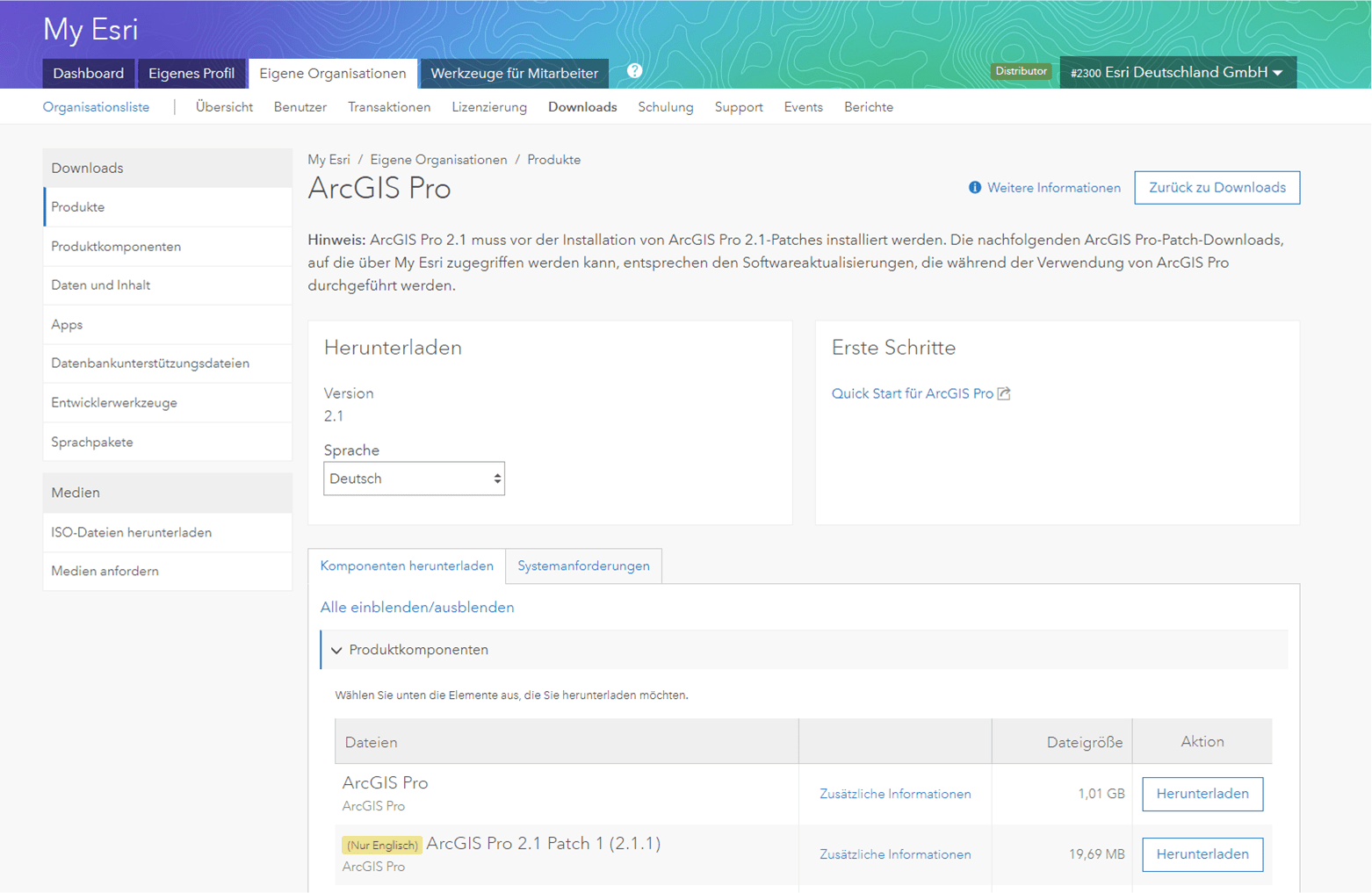
Task: Open Daten und Inhalt sidebar entry
Action: [x=168, y=285]
